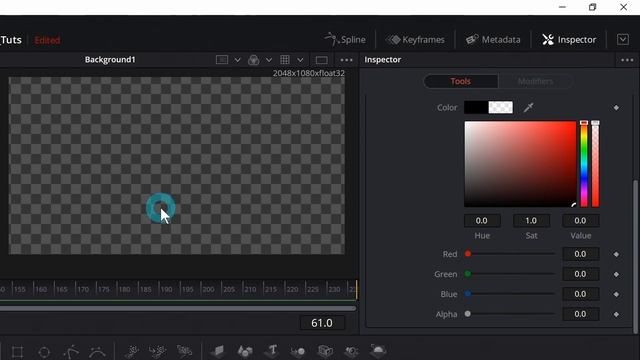The image size is (640, 360).
Task: Add a Text 3D node
Action: coord(272,351)
